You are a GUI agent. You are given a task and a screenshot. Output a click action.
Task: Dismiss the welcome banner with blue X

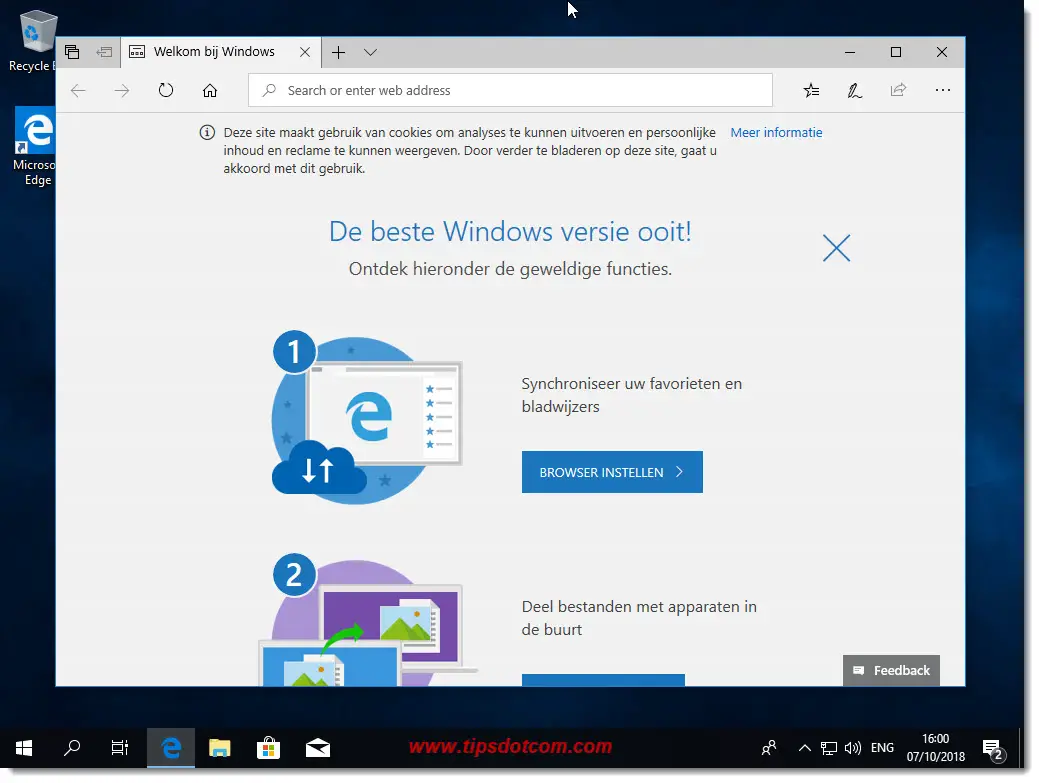click(x=836, y=248)
